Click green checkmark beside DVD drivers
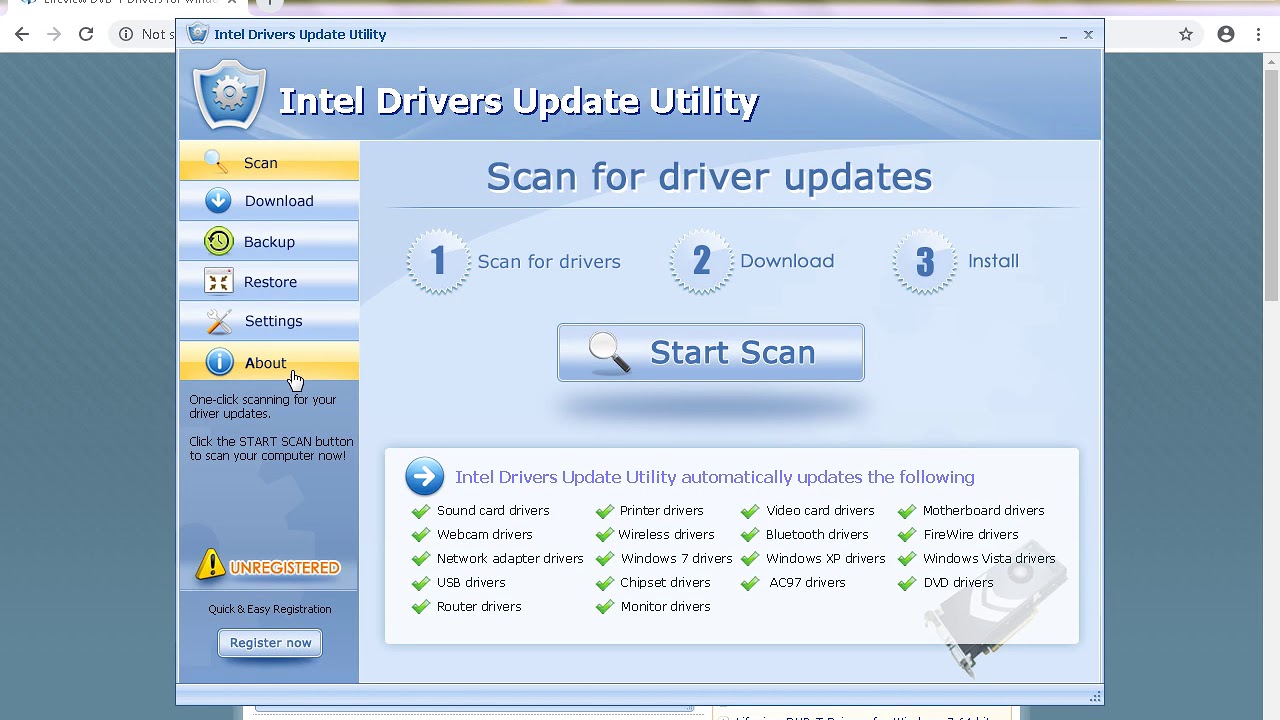Viewport: 1280px width, 720px height. 907,583
